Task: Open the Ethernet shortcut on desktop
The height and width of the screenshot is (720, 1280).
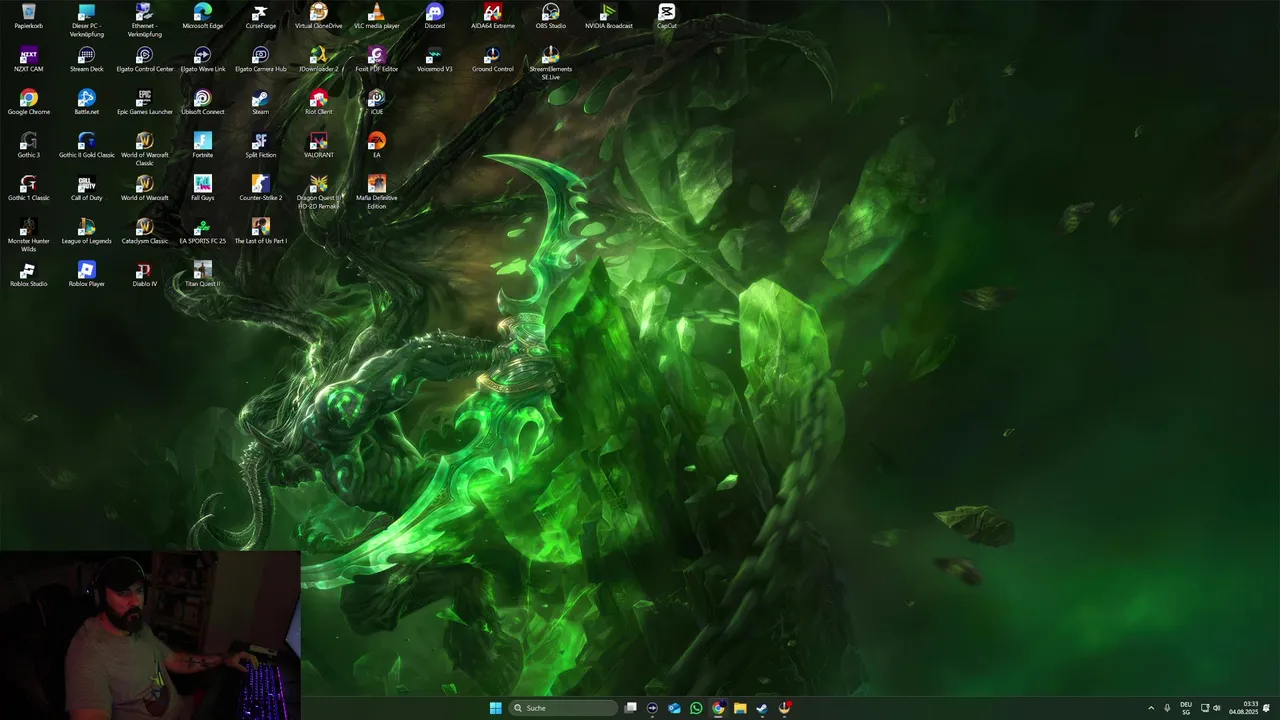Action: (x=145, y=20)
